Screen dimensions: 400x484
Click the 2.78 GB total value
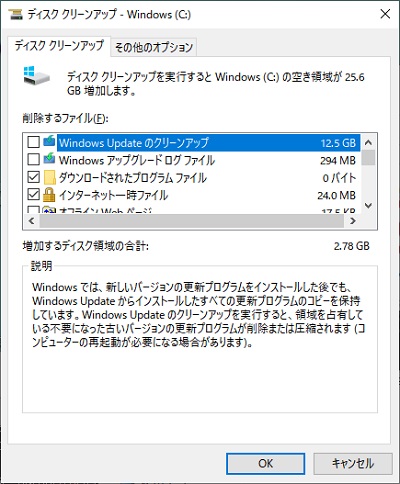[x=352, y=246]
